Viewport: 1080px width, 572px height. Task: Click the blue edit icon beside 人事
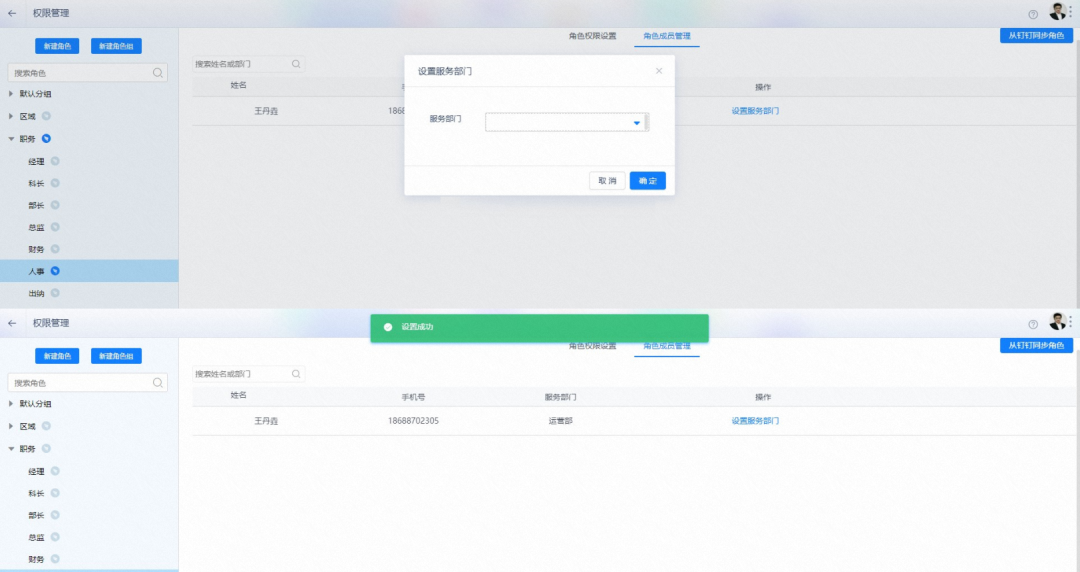(55, 271)
